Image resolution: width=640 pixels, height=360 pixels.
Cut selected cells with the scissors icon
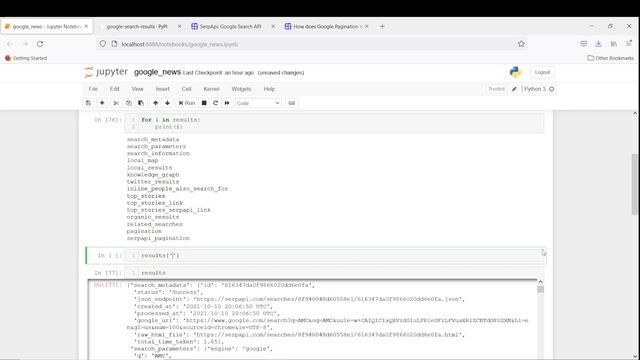pos(116,103)
